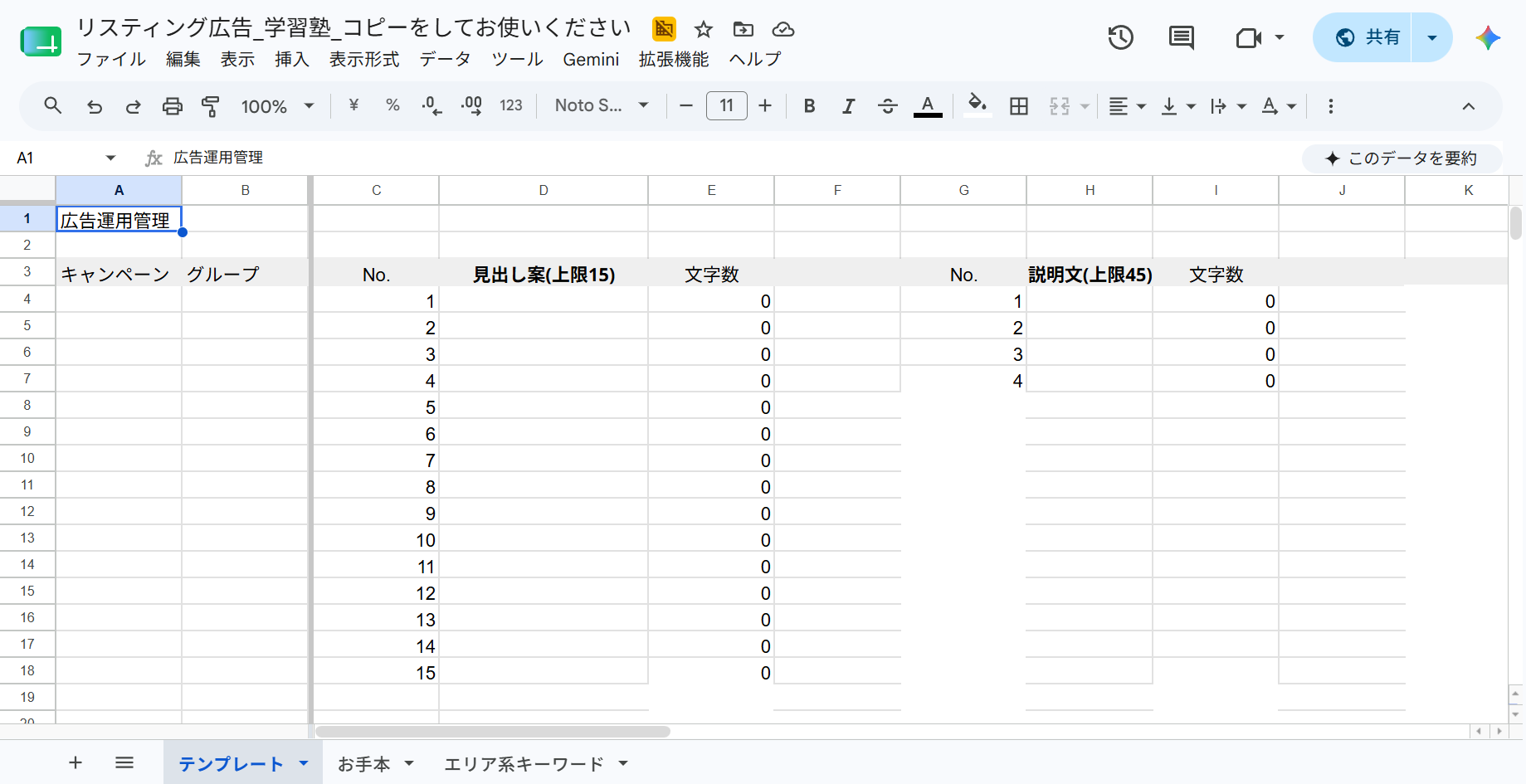
Task: Click the redo arrow icon
Action: (x=133, y=106)
